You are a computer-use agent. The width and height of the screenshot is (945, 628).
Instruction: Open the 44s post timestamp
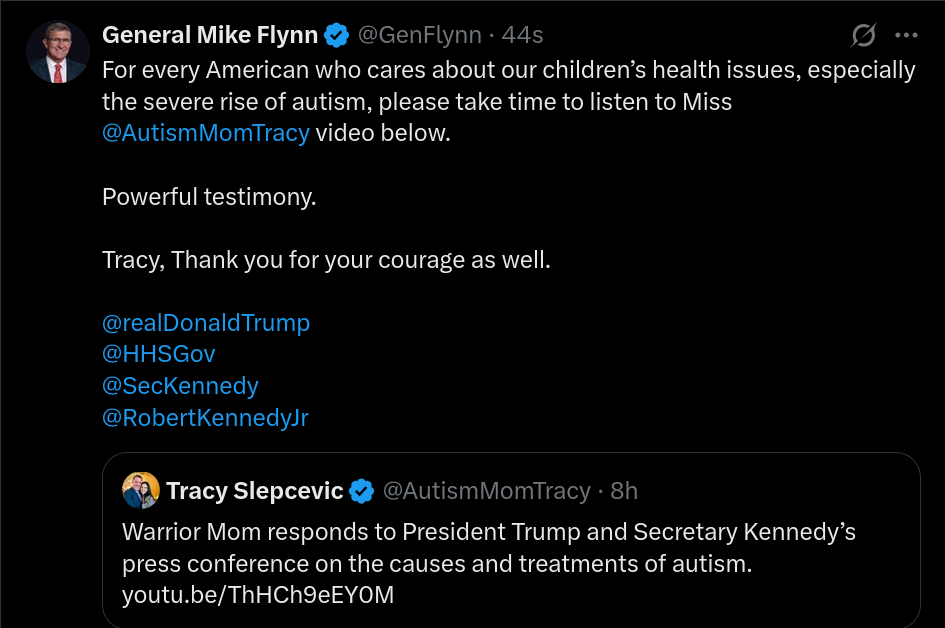pos(522,36)
